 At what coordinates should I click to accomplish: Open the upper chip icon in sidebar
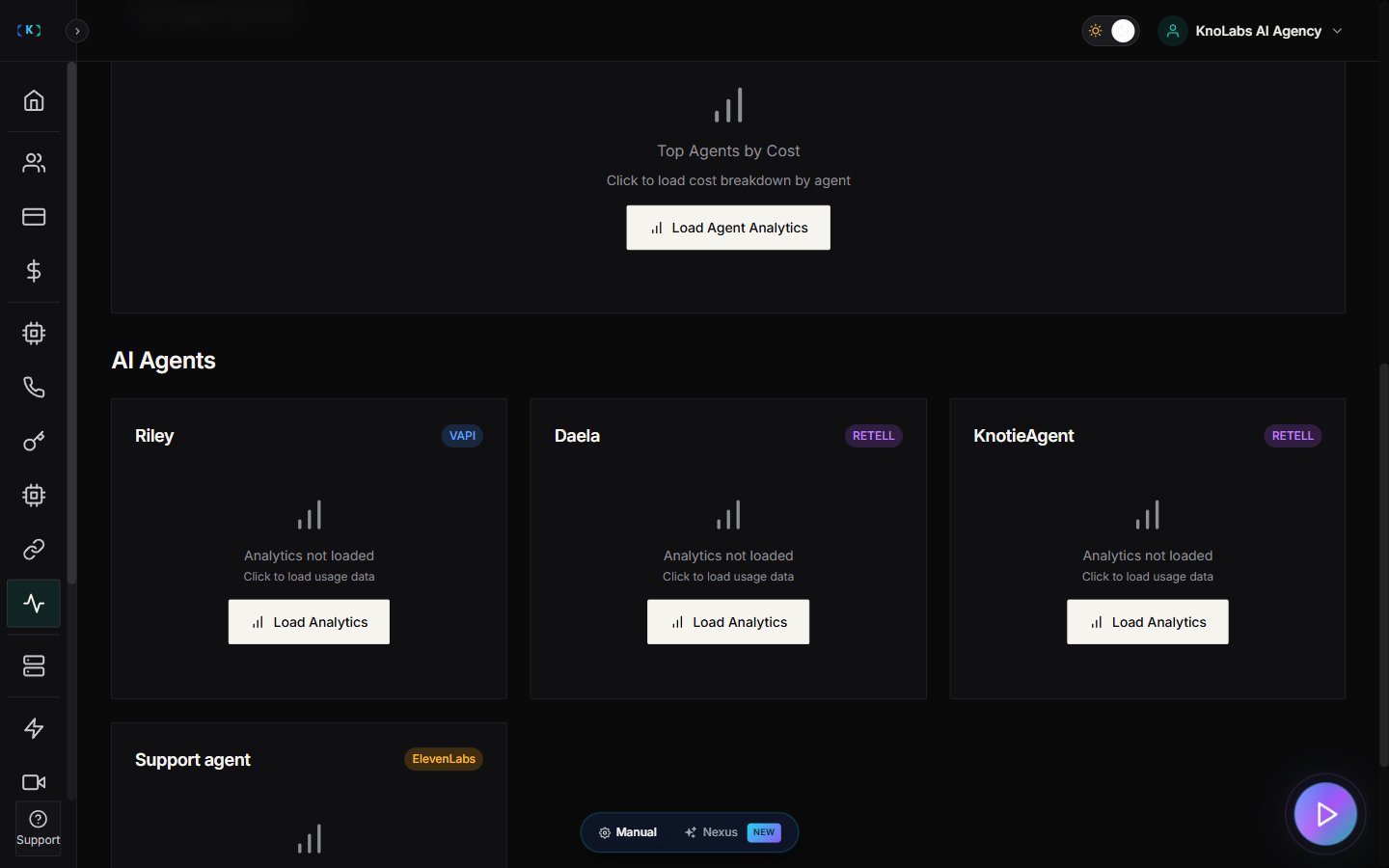pos(34,334)
